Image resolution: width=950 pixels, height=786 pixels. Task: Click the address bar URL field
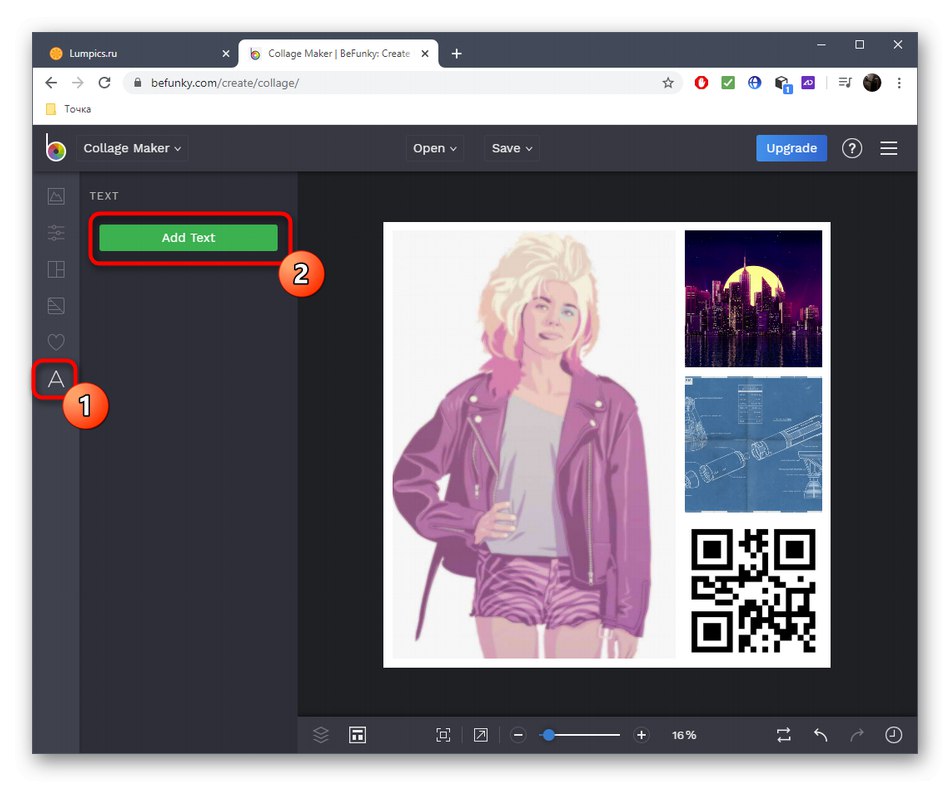pyautogui.click(x=400, y=83)
